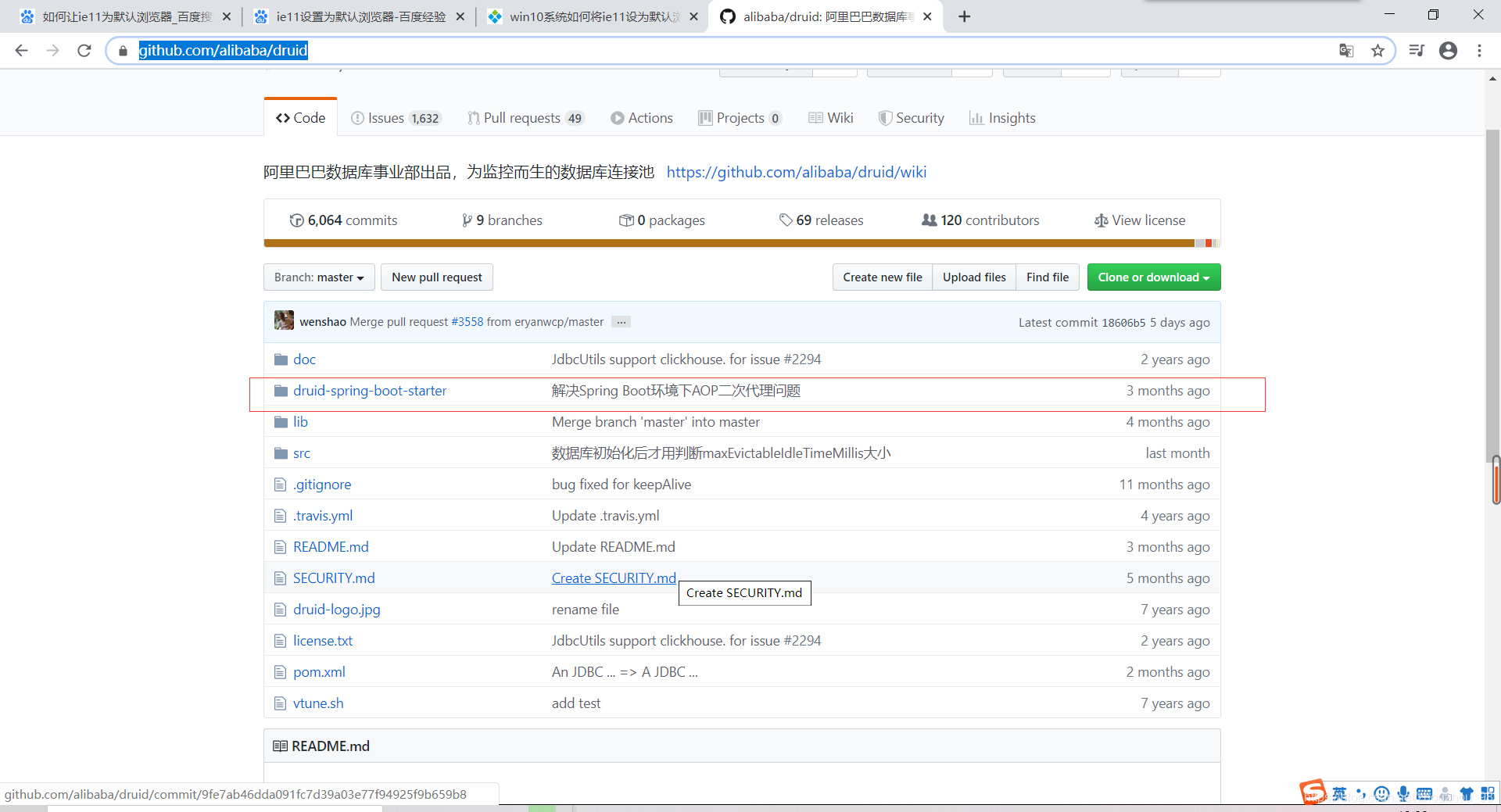Open Branch: master dropdown
This screenshot has width=1501, height=812.
[x=319, y=277]
